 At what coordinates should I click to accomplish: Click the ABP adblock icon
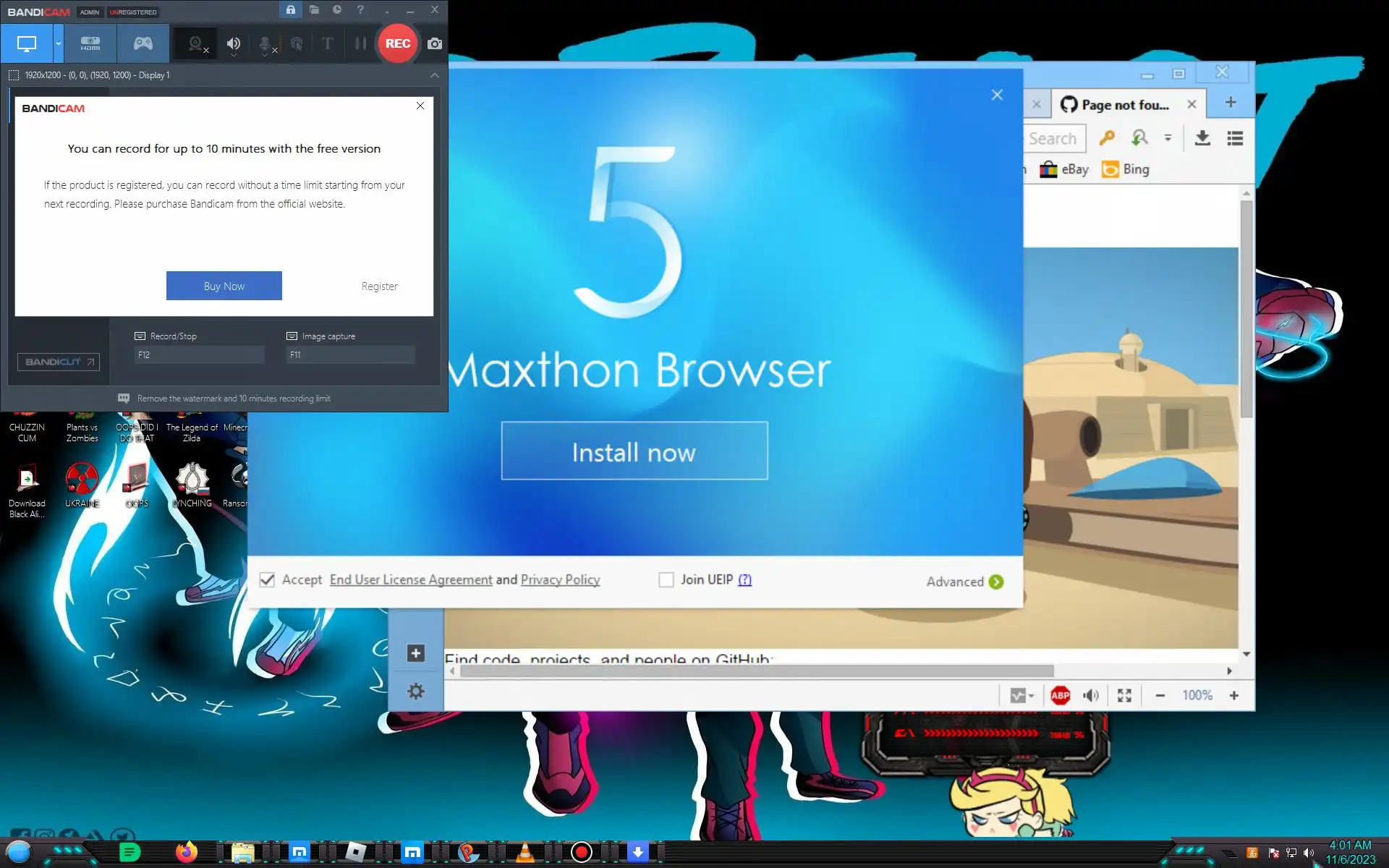[x=1060, y=695]
